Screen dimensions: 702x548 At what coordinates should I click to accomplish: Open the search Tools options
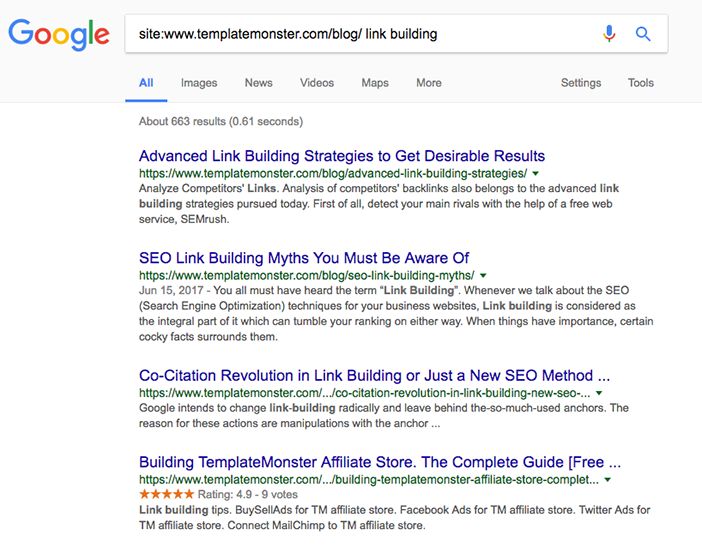point(641,83)
